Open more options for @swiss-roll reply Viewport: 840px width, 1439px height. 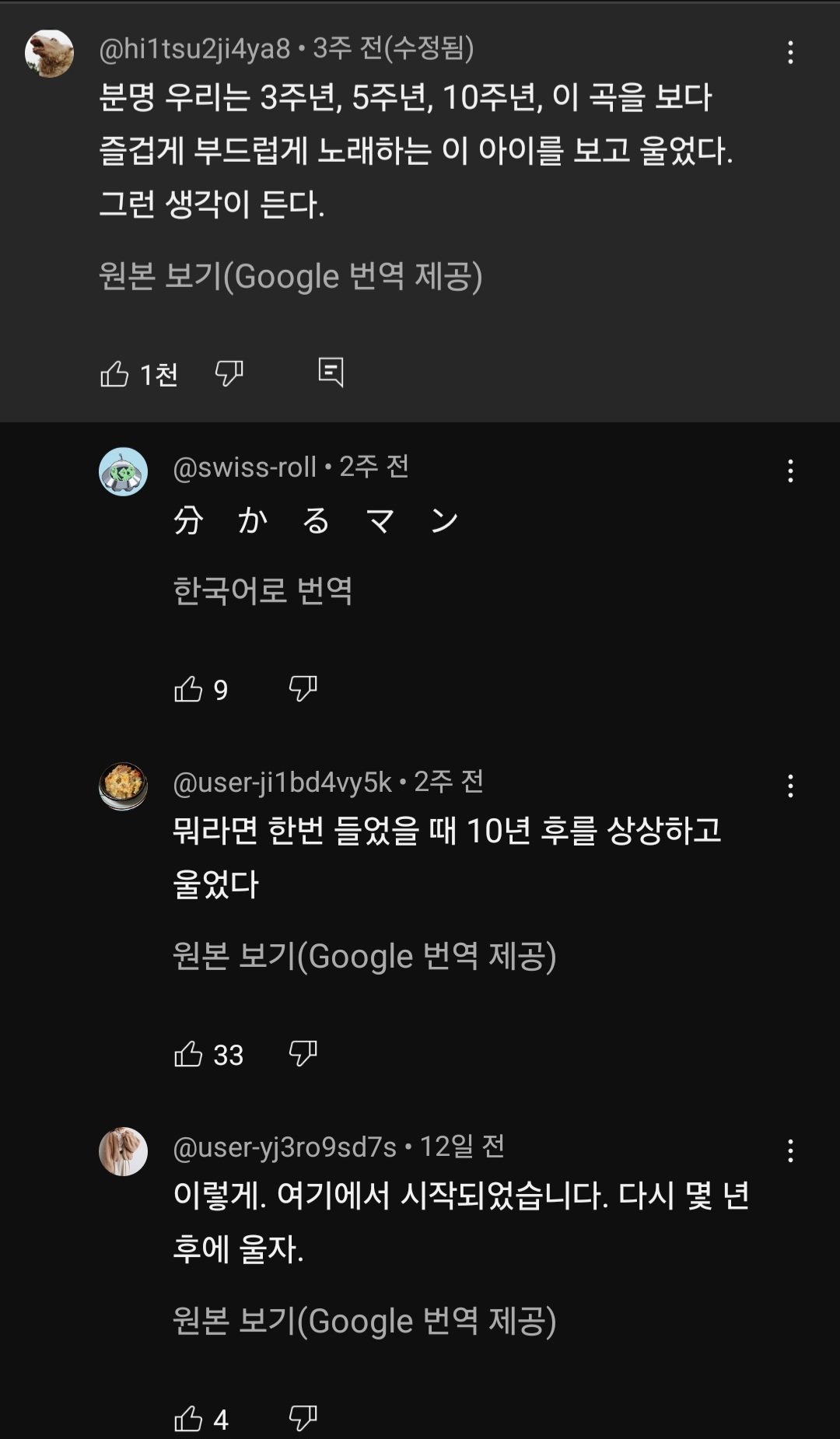click(x=790, y=471)
